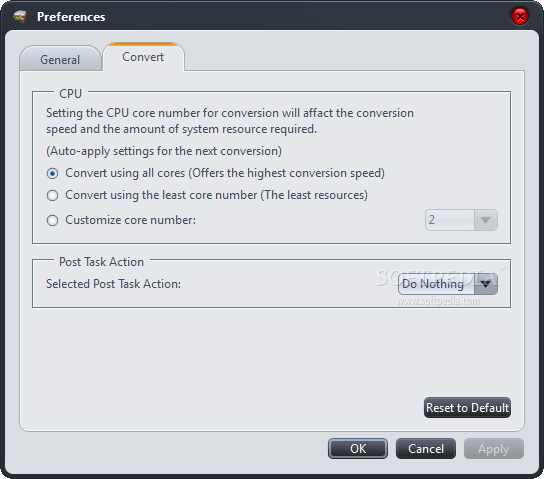The height and width of the screenshot is (479, 544).
Task: Click the Reset to Default button
Action: tap(467, 408)
